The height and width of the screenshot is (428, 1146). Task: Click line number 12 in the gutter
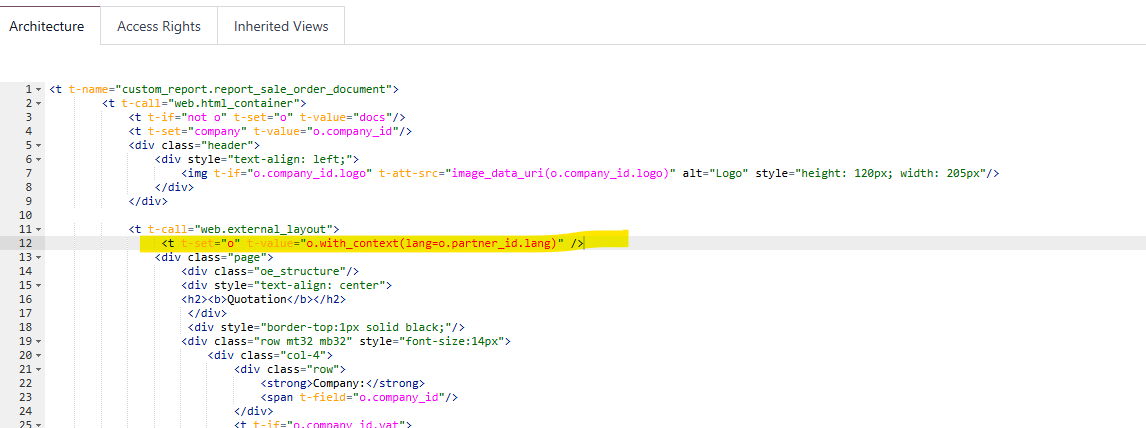point(27,243)
